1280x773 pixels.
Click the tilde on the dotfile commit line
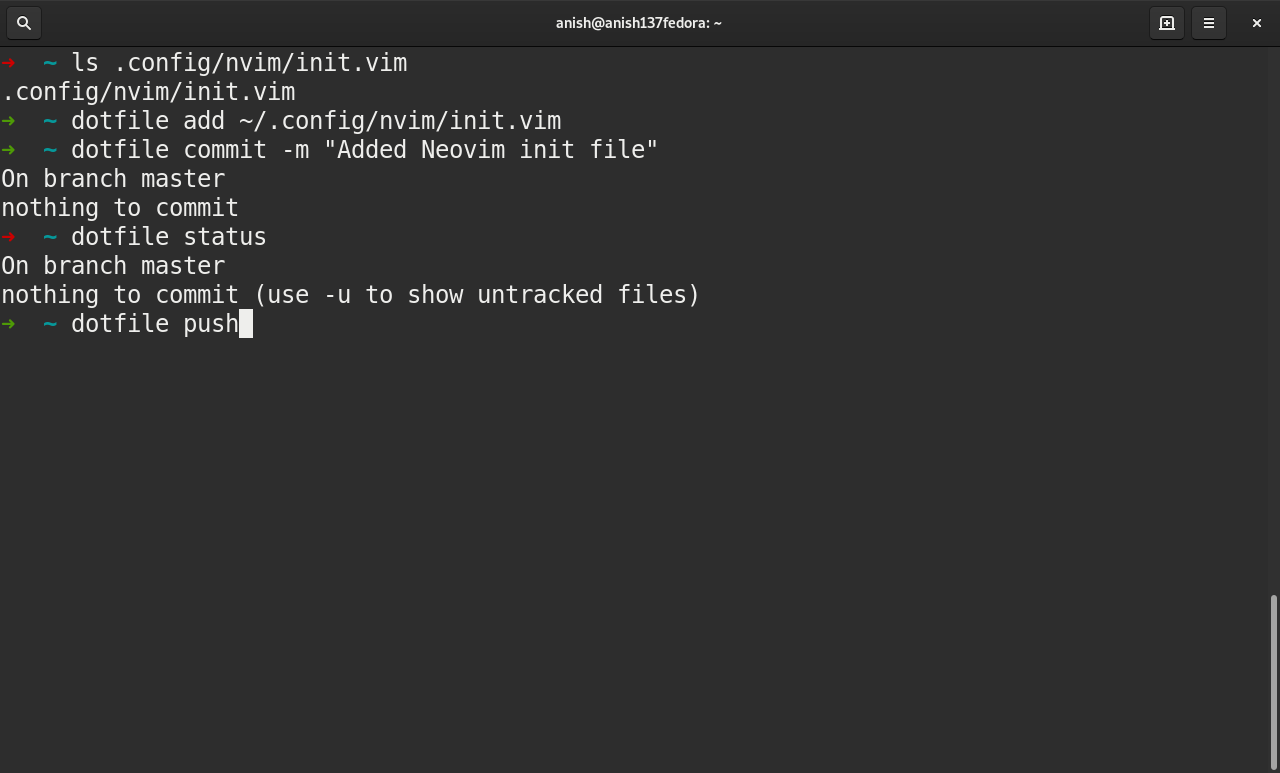[x=50, y=150]
